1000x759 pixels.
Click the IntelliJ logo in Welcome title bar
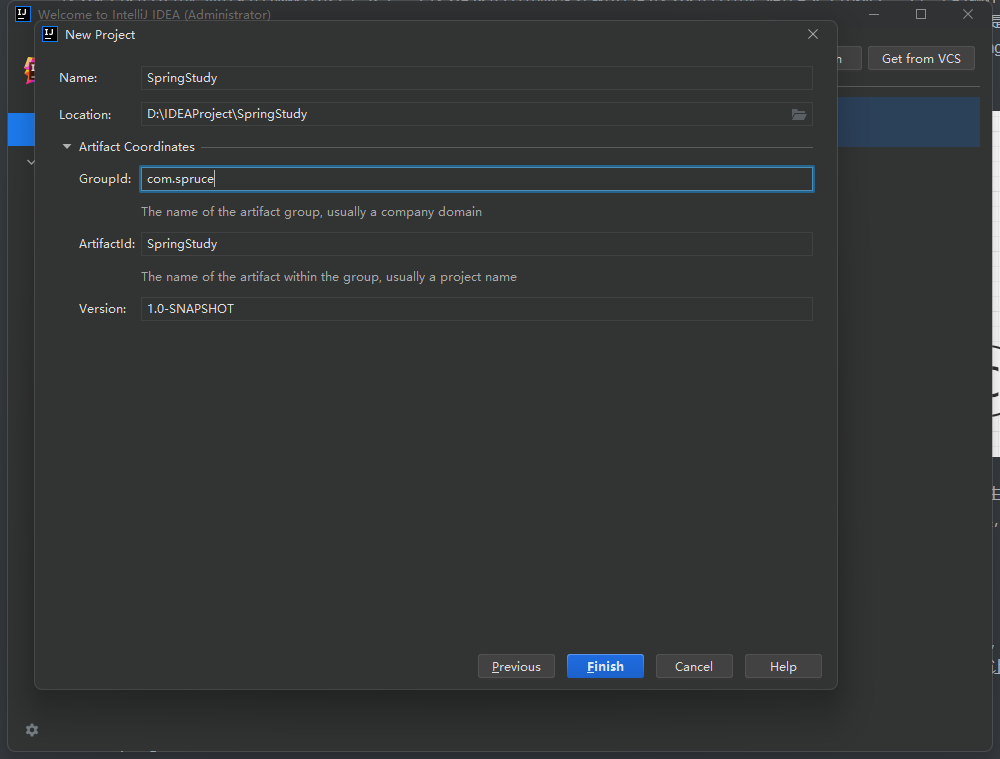tap(22, 14)
